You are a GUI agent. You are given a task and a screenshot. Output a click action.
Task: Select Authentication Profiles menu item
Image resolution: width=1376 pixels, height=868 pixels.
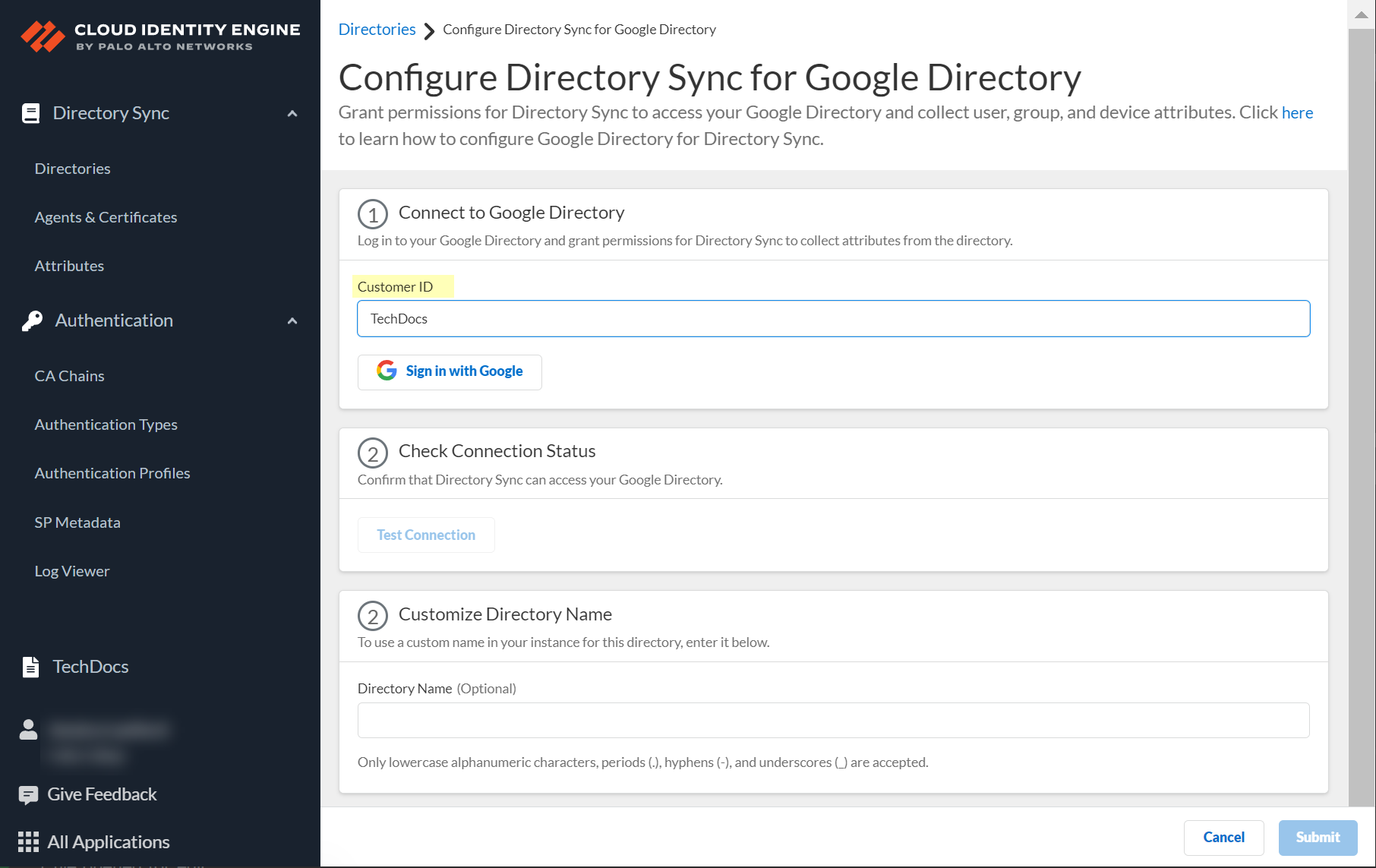112,473
